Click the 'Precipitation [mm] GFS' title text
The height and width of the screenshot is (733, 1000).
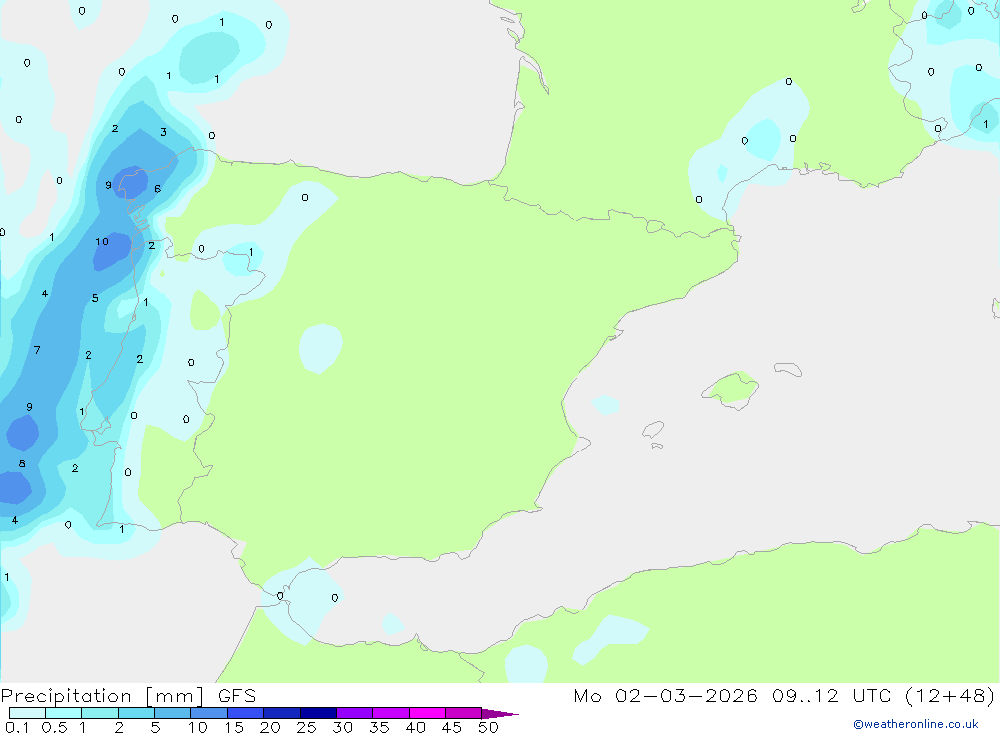[x=128, y=696]
